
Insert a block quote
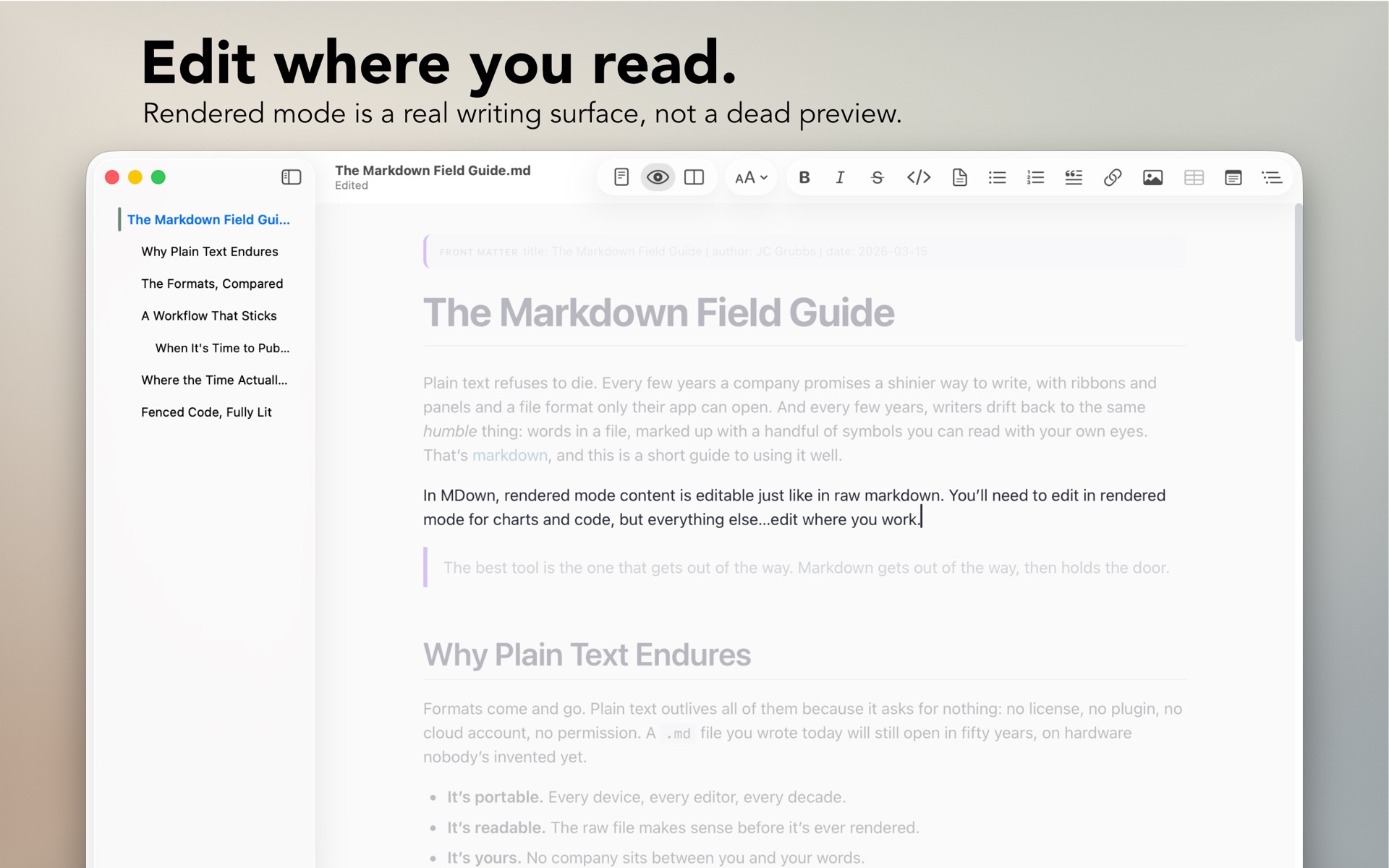pos(1074,177)
